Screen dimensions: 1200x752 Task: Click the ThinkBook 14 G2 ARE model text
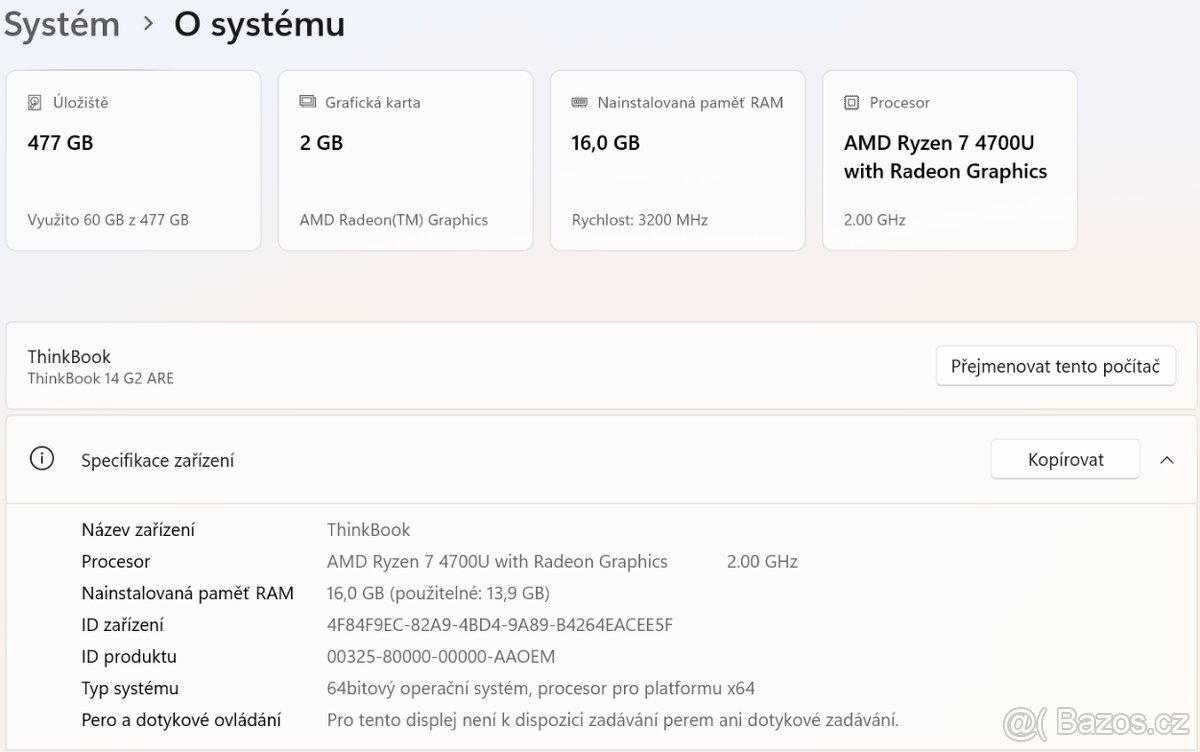pos(100,378)
